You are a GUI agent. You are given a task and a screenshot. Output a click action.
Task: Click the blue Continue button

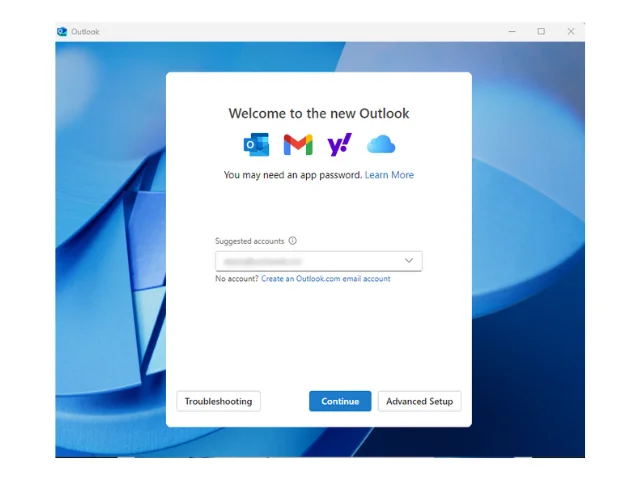340,401
